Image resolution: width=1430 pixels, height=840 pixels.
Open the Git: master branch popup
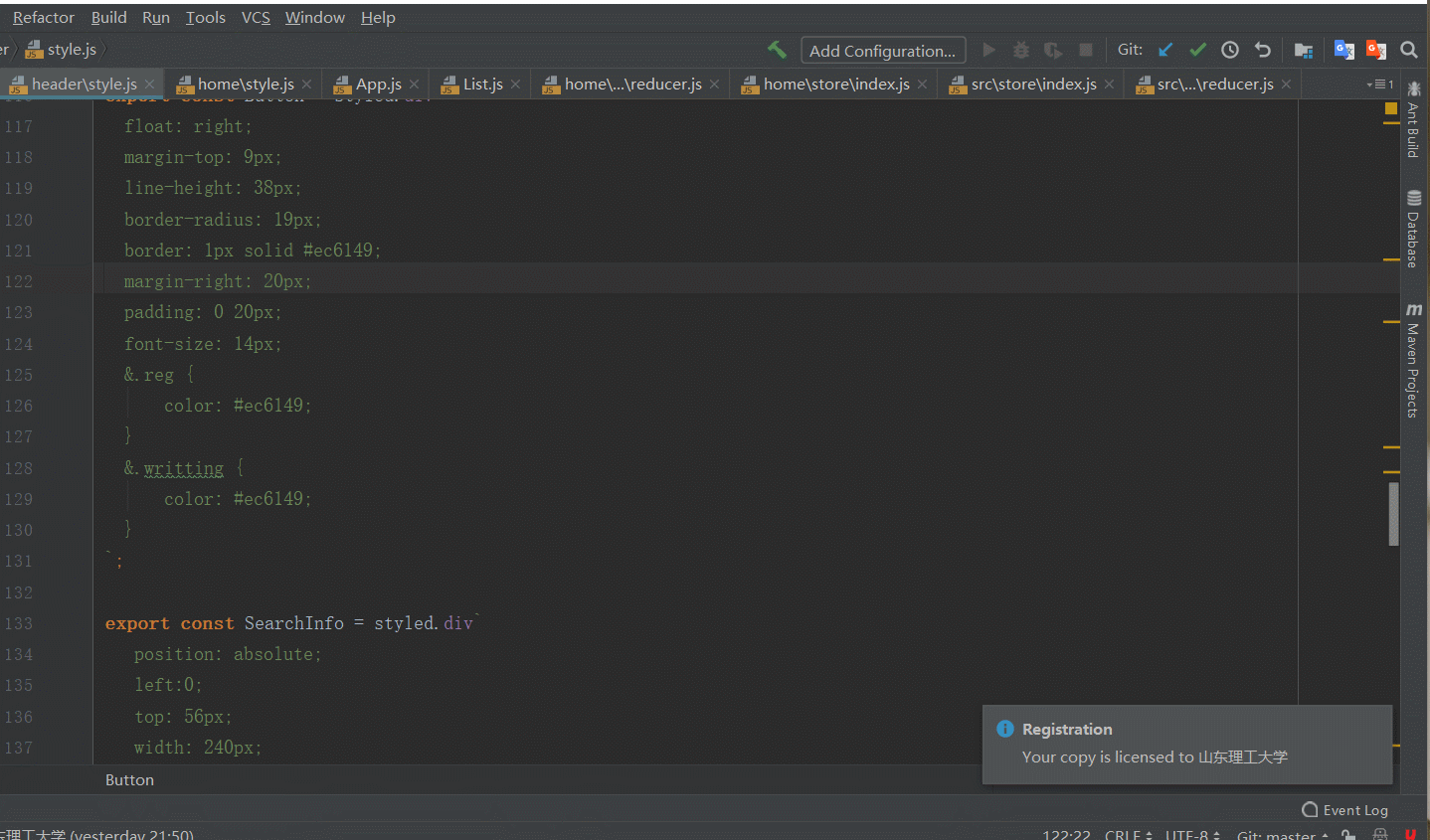click(1283, 835)
